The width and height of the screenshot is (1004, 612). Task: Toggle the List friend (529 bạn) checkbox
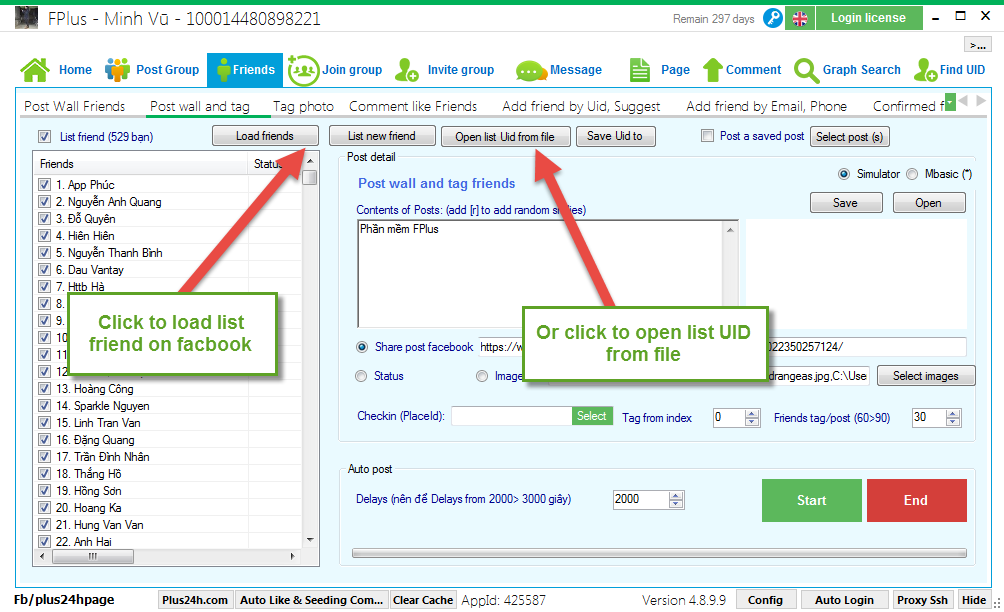coord(44,136)
